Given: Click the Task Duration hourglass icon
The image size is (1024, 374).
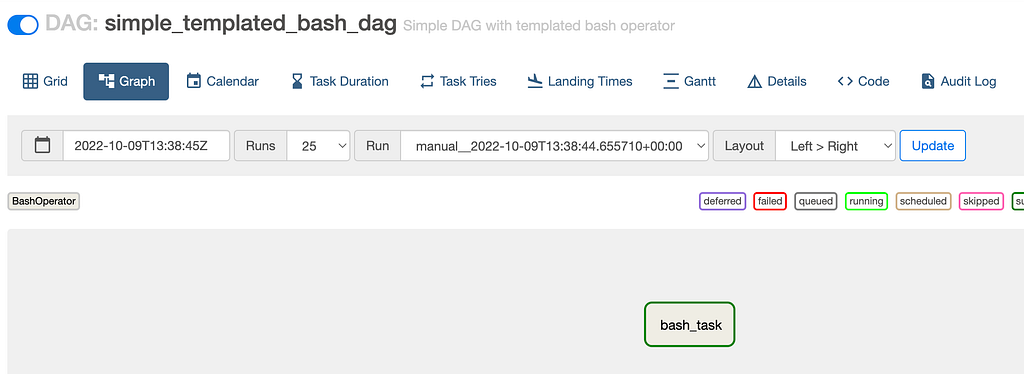Looking at the screenshot, I should 297,82.
